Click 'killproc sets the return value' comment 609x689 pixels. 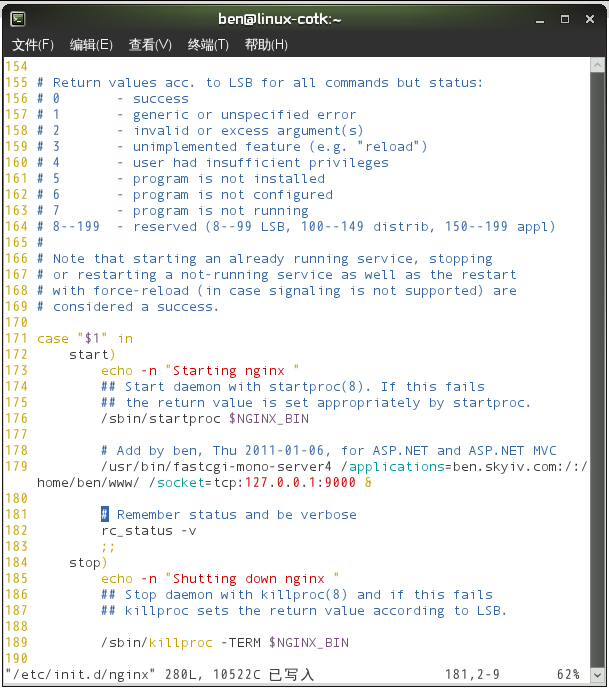coord(245,611)
